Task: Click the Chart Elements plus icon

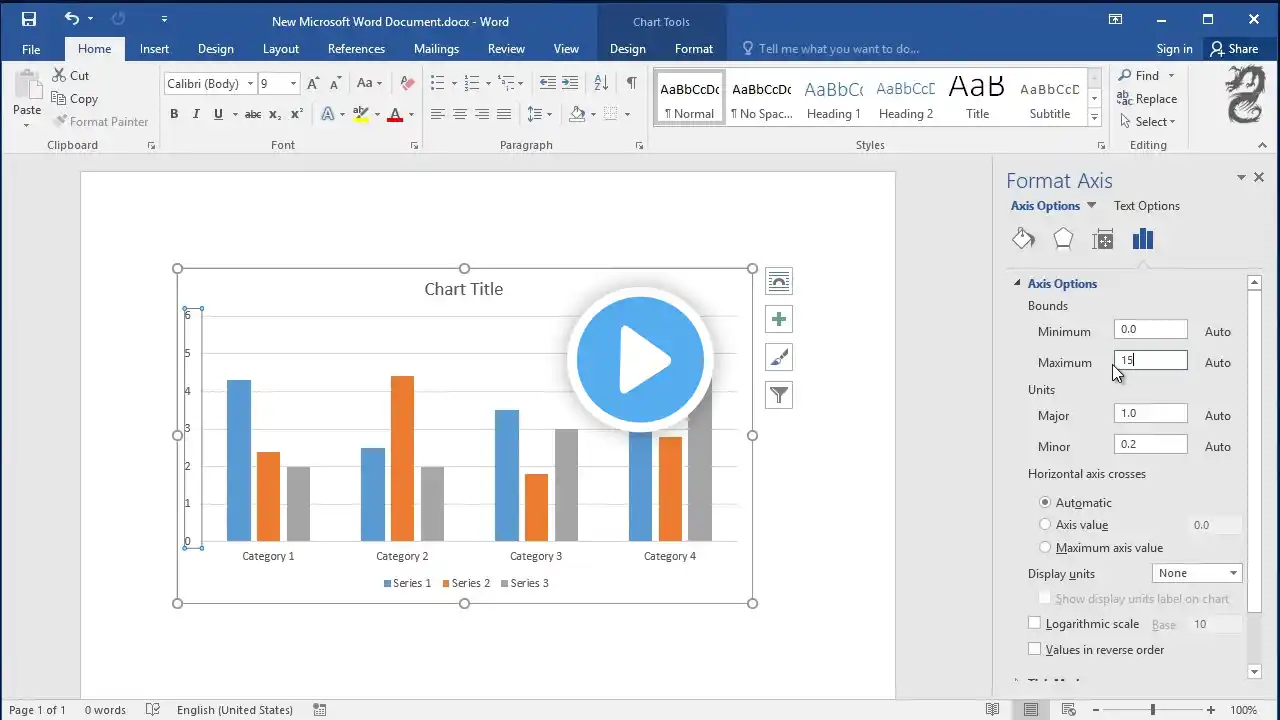Action: point(779,319)
